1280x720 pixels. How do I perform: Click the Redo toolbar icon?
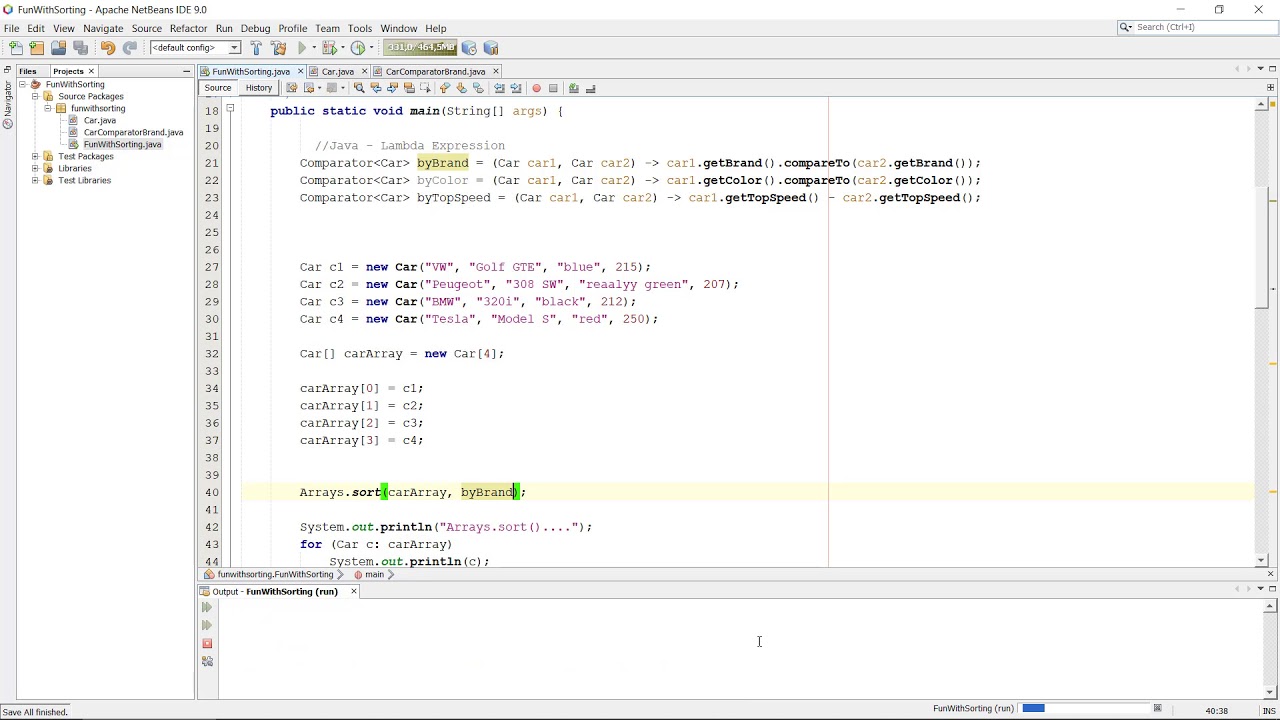click(x=129, y=47)
